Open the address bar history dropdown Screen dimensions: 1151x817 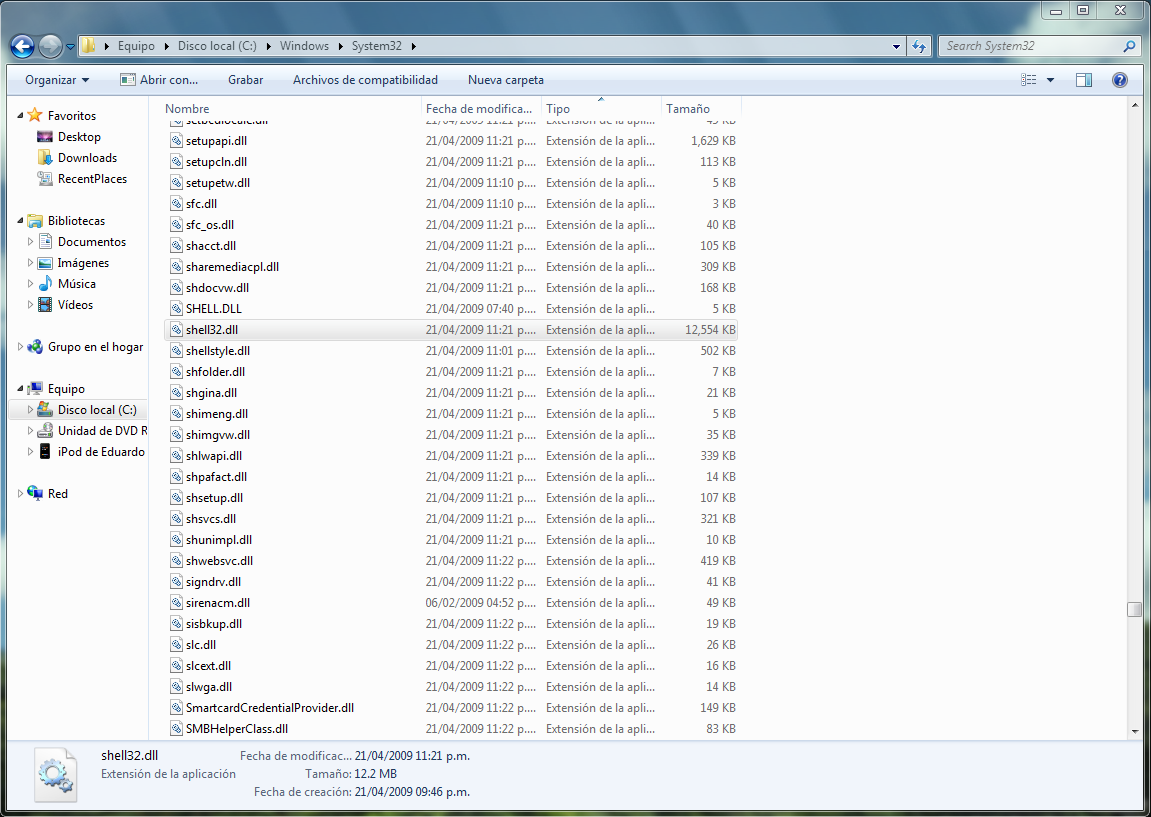[x=896, y=46]
